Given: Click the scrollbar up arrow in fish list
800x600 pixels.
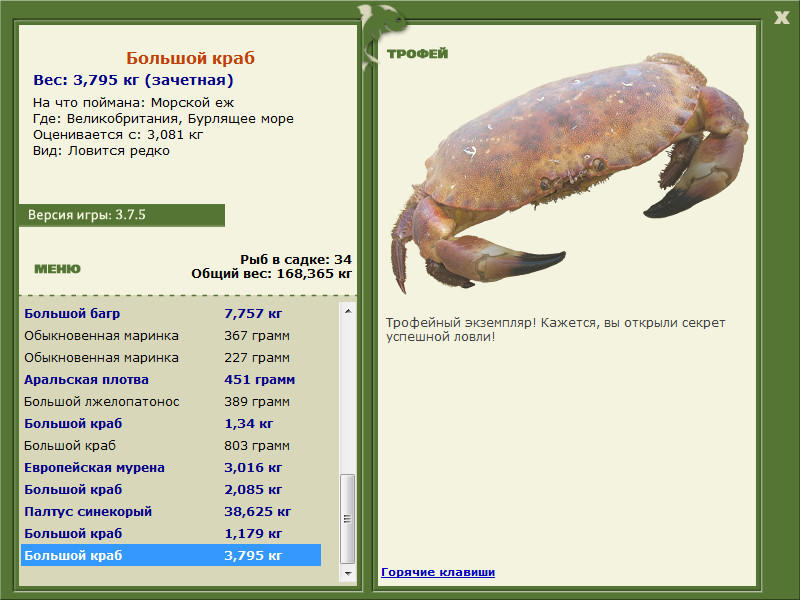Looking at the screenshot, I should click(x=348, y=311).
